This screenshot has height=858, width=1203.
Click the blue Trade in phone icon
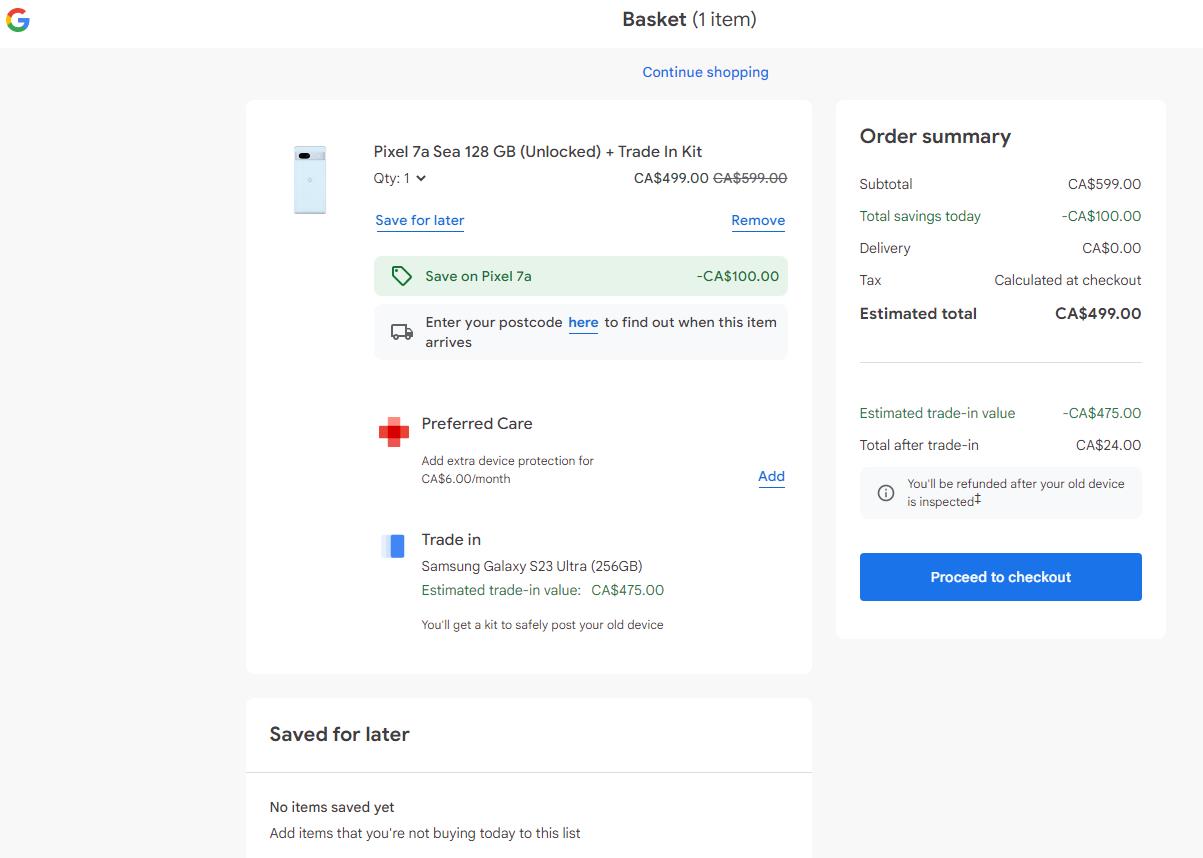click(x=394, y=546)
